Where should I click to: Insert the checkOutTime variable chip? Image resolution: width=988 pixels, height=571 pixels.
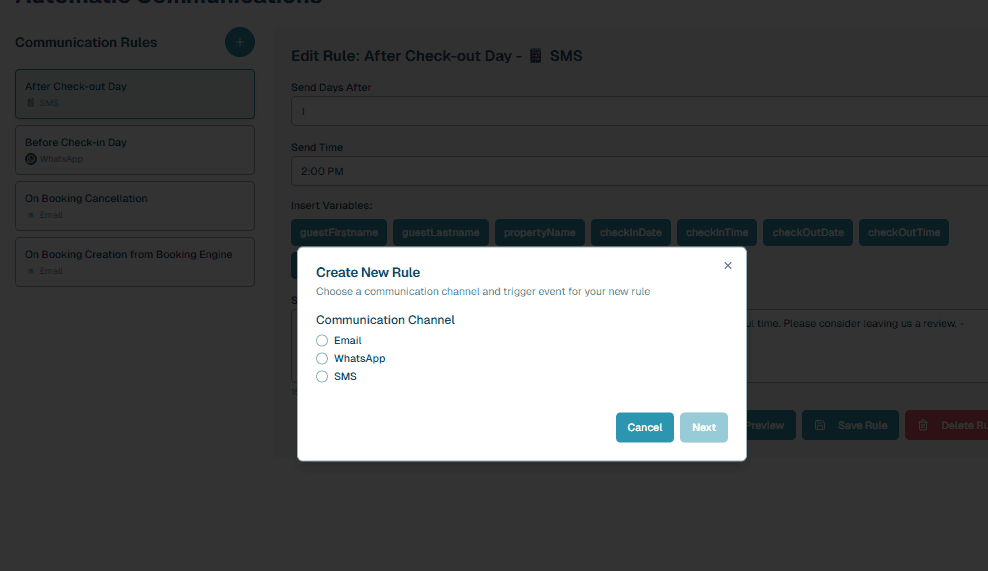point(904,233)
